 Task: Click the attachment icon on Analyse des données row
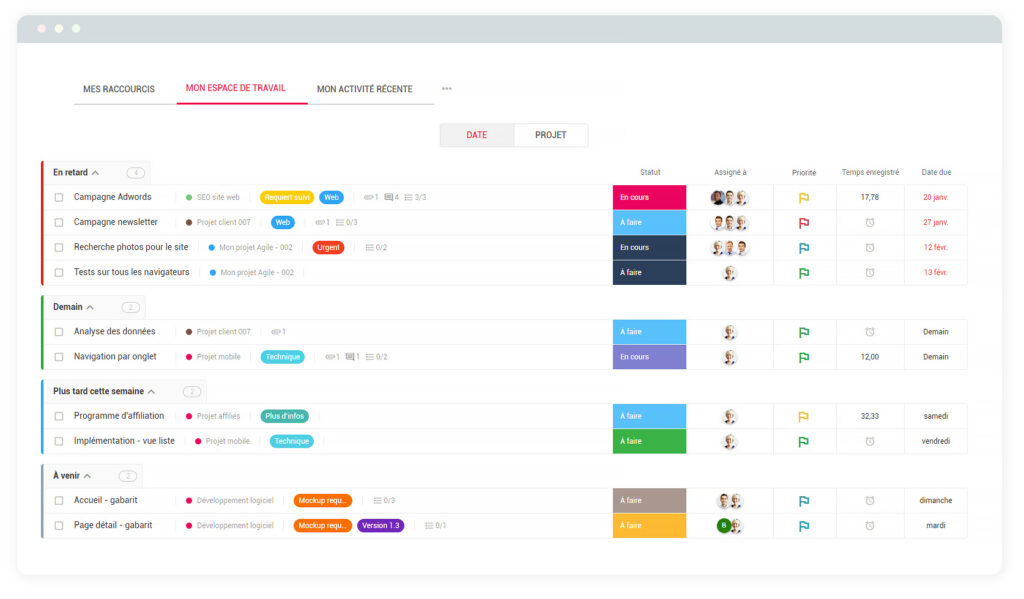coord(275,332)
